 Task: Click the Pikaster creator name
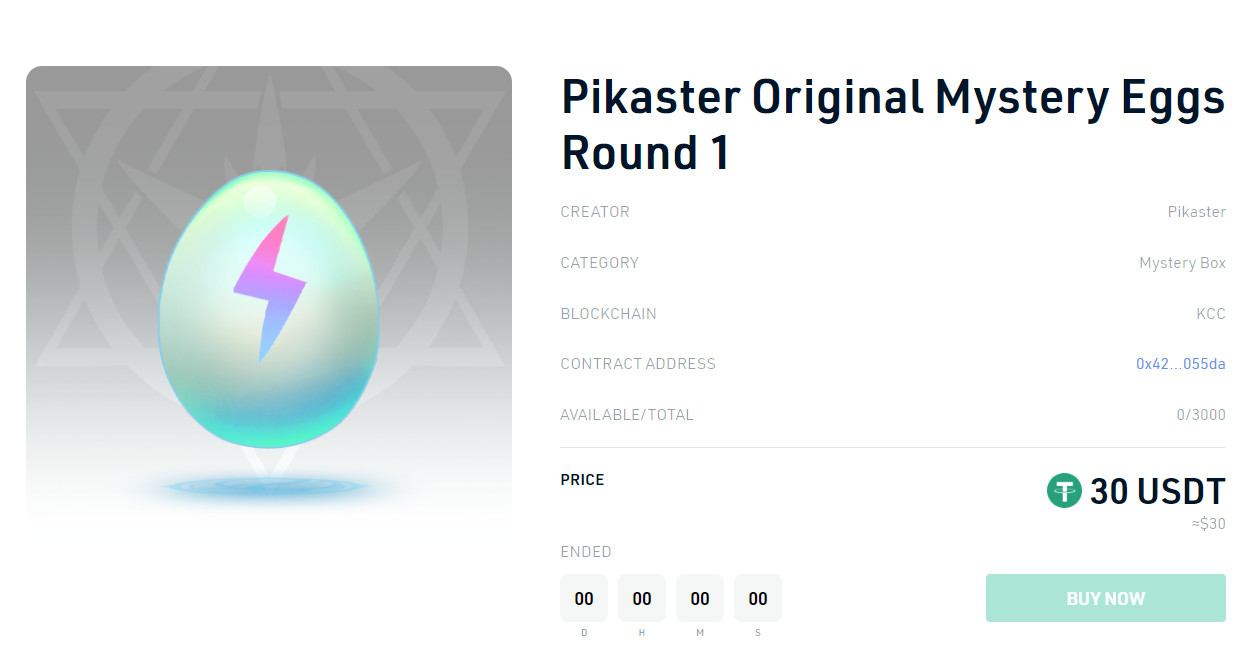pyautogui.click(x=1196, y=212)
